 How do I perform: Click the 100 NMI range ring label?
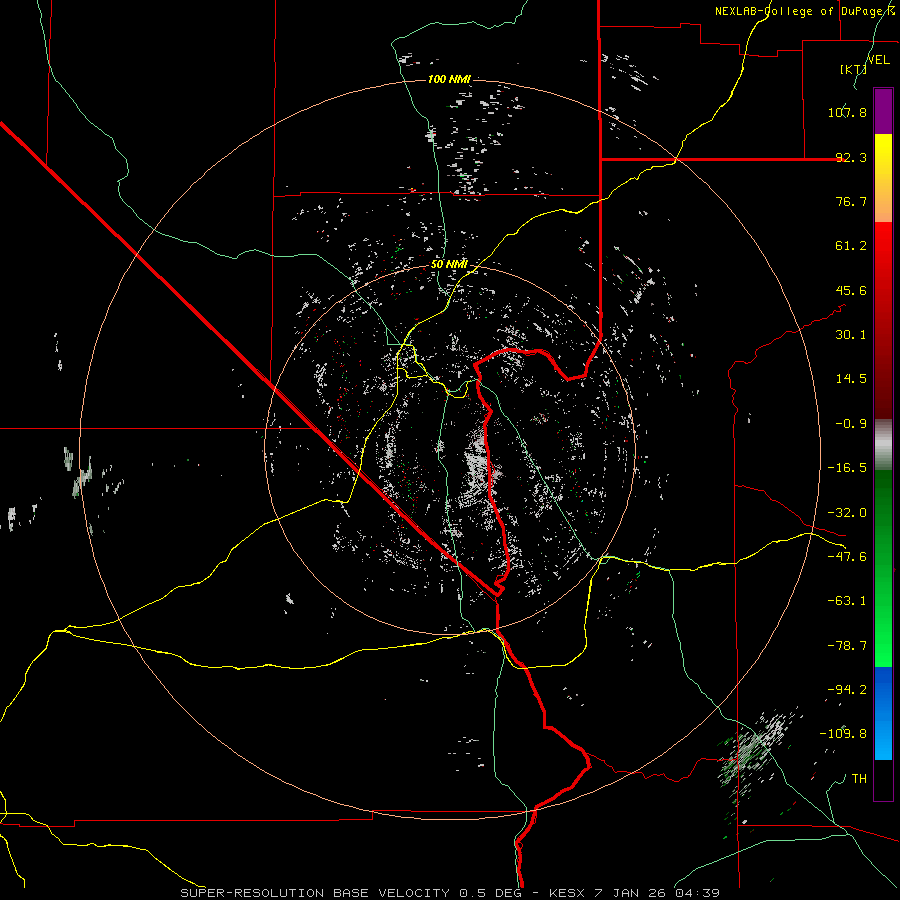pyautogui.click(x=449, y=79)
